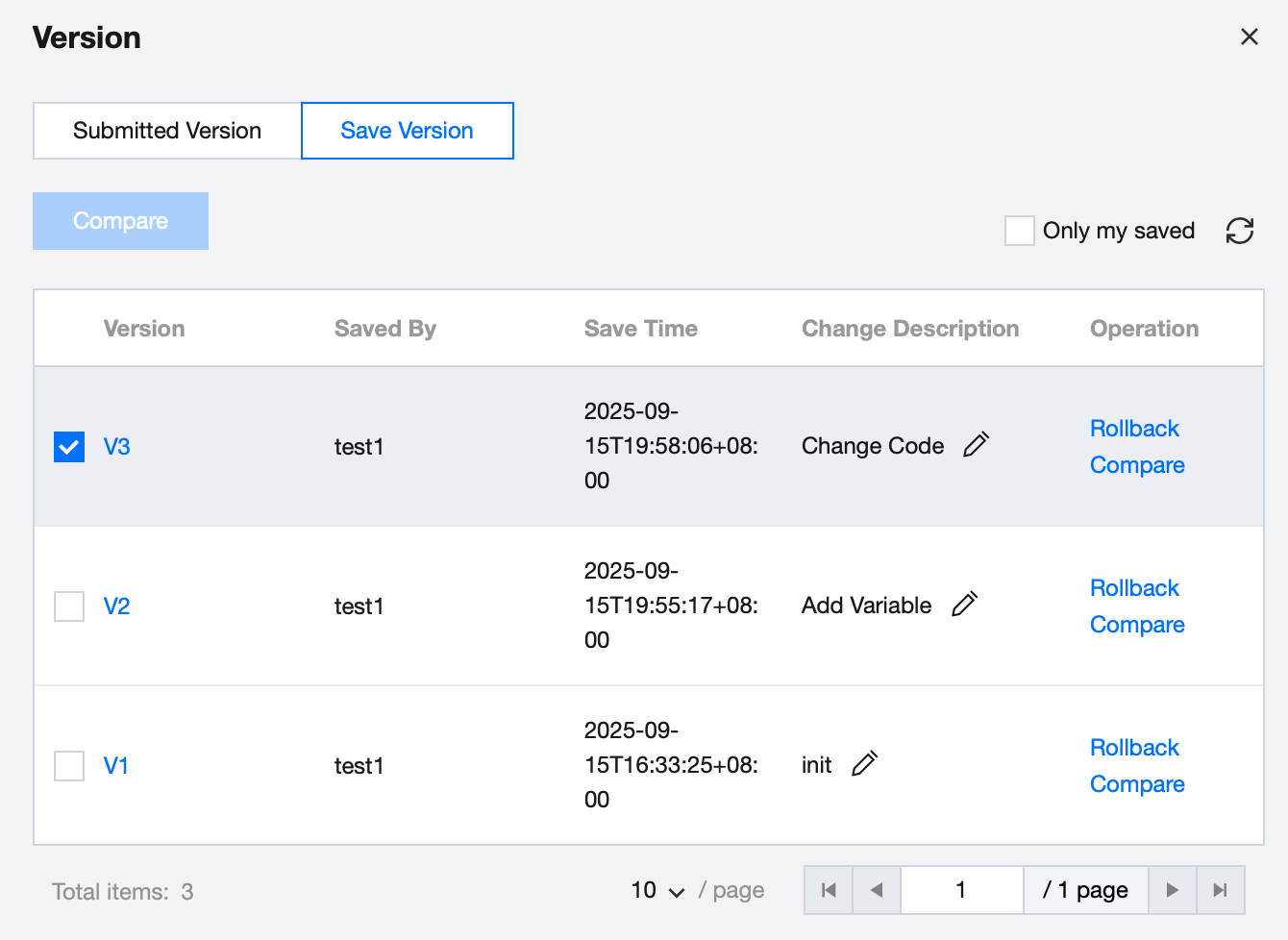Click Compare link for version V1

coord(1137,784)
